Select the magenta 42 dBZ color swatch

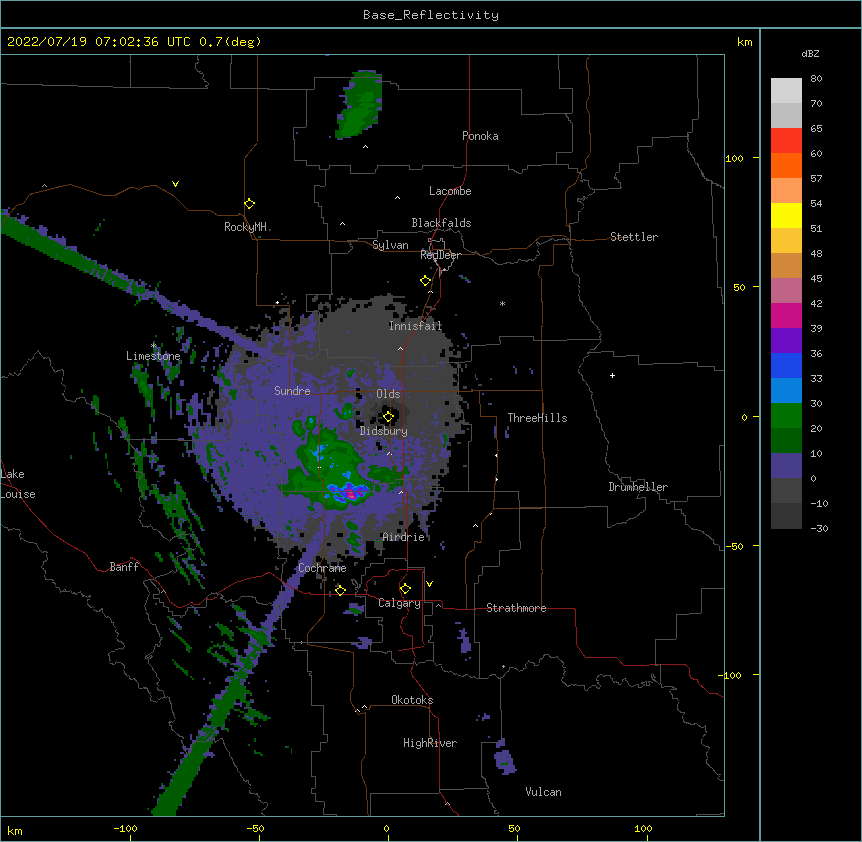click(786, 315)
